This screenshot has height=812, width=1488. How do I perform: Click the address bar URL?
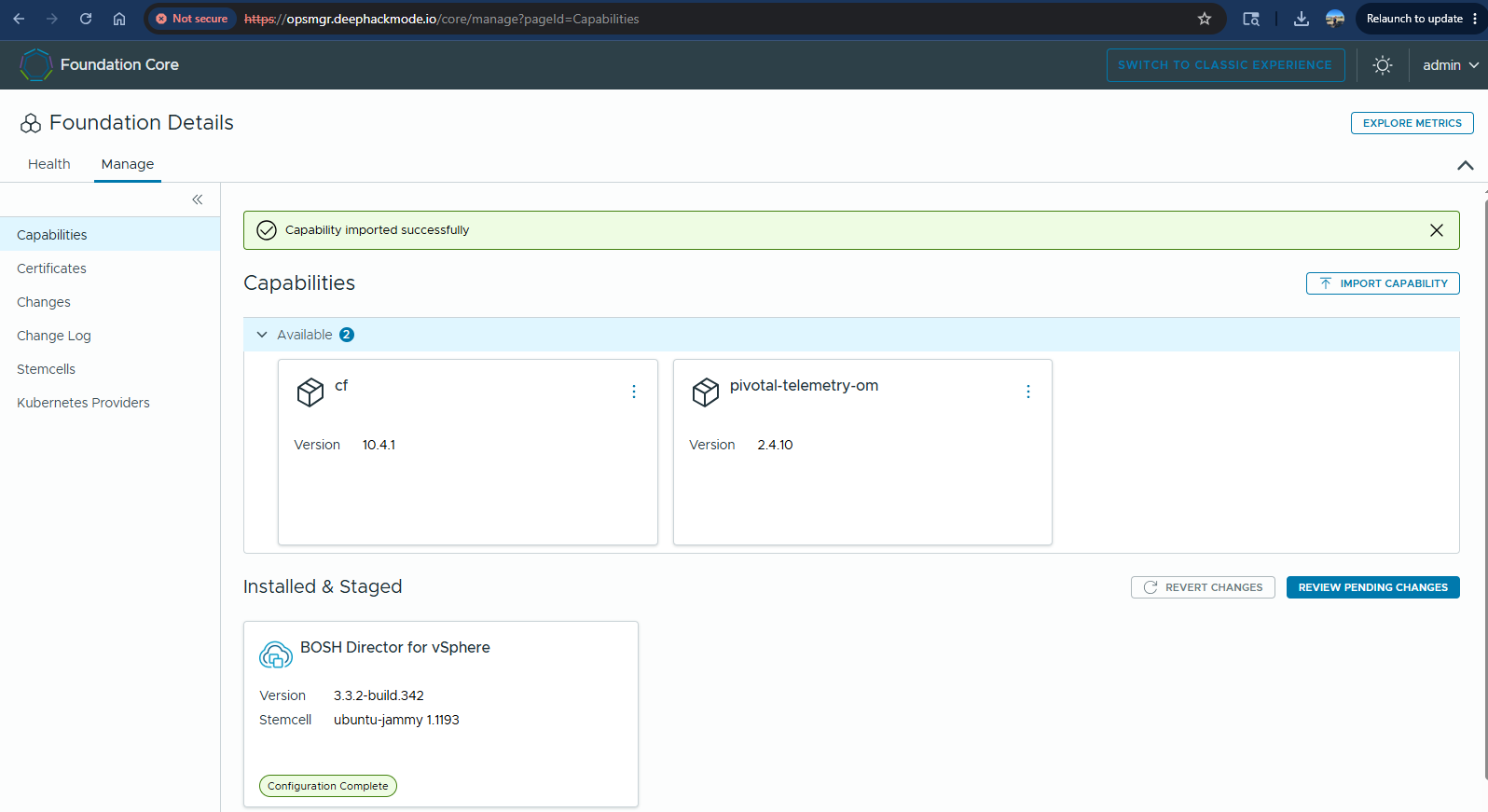coord(442,19)
